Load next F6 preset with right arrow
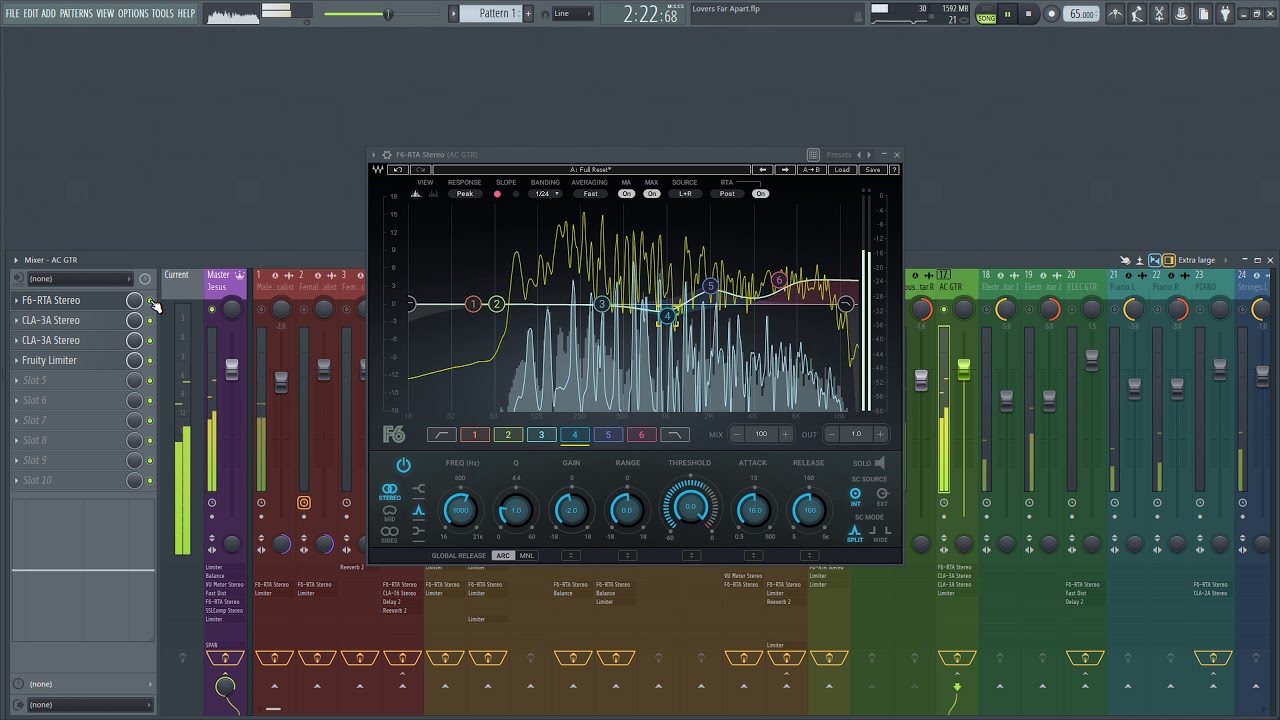The width and height of the screenshot is (1280, 720). tap(785, 170)
